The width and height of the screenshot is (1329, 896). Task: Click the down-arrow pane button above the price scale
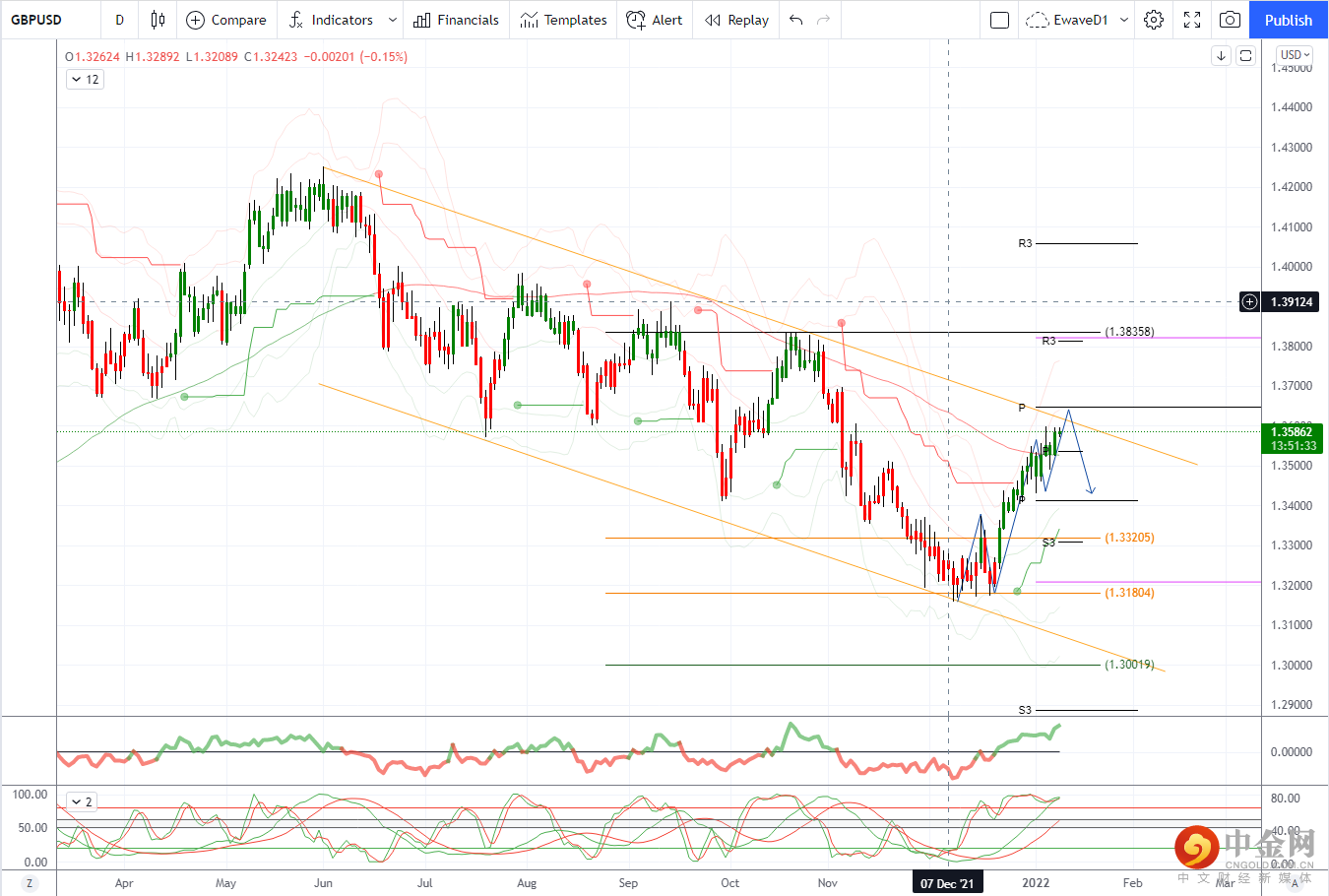pyautogui.click(x=1221, y=55)
